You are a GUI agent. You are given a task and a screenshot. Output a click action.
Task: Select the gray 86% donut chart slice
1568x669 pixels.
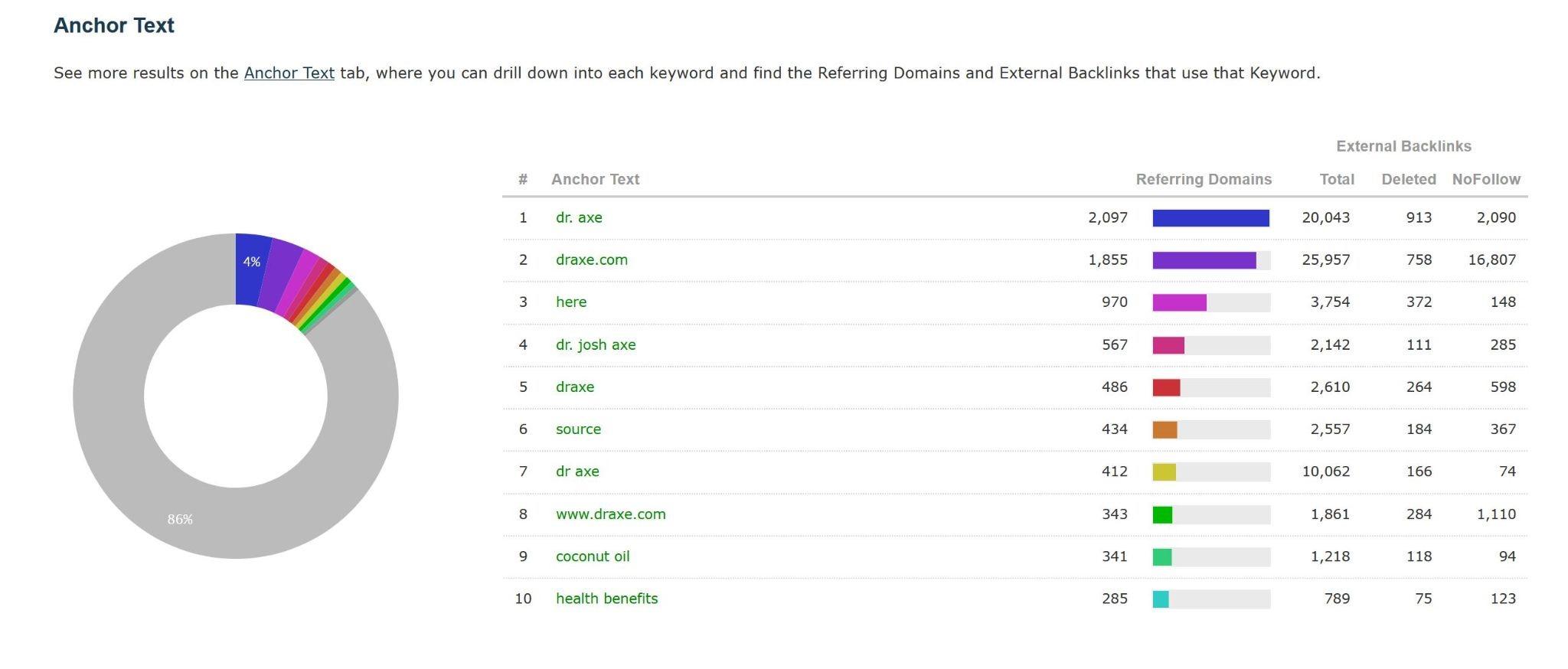[180, 519]
